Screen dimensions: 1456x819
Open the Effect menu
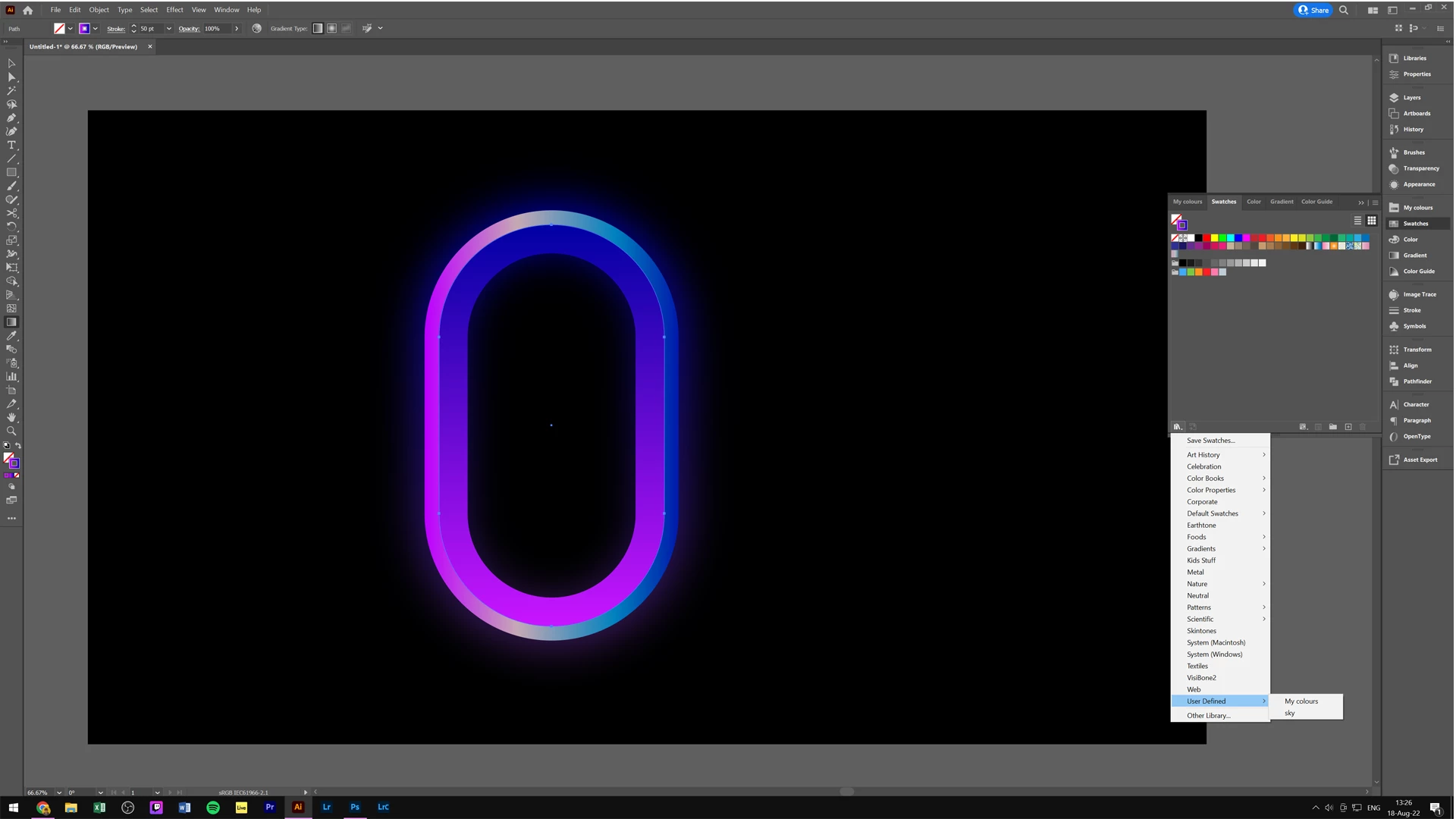click(174, 10)
